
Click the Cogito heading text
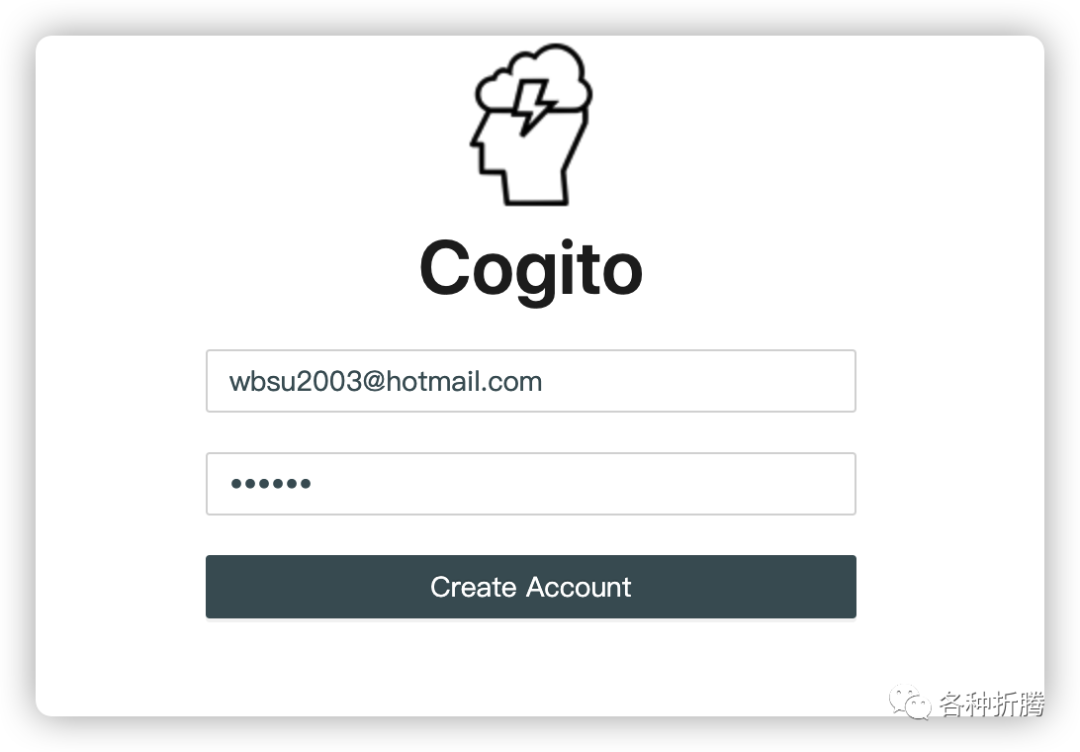click(x=531, y=268)
